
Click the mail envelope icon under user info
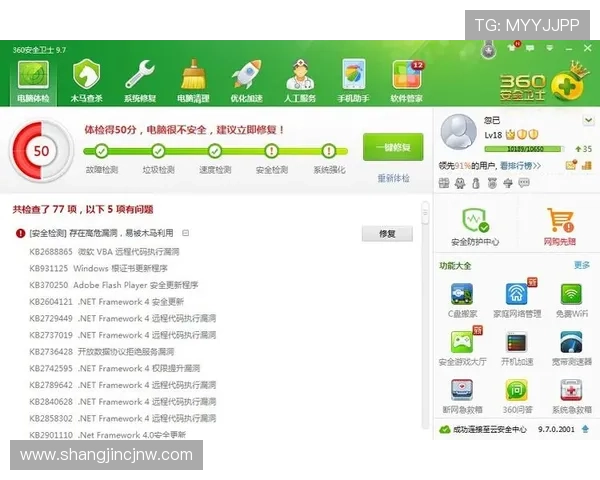point(571,165)
